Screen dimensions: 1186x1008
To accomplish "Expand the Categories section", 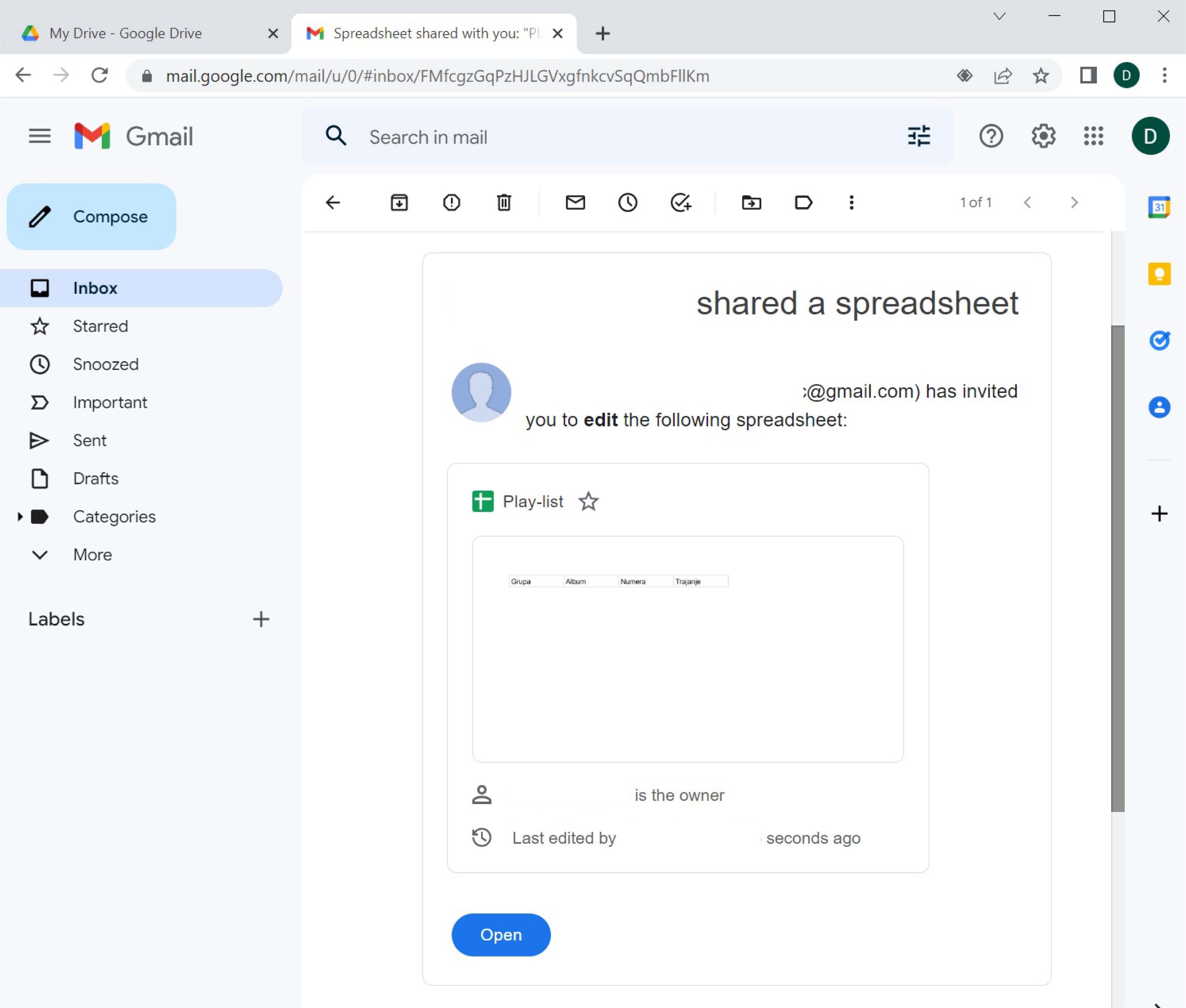I will 20,517.
